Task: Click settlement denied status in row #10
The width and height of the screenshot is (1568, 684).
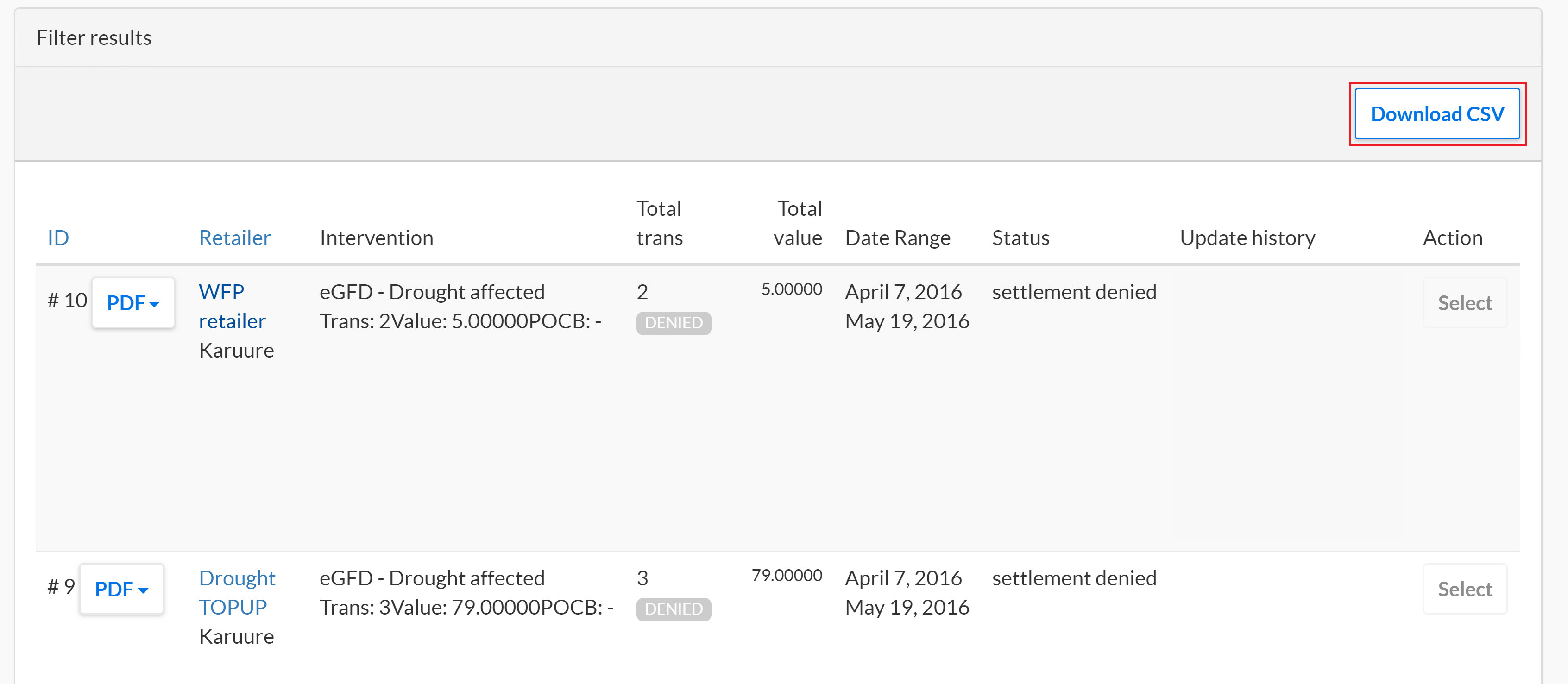Action: (1074, 291)
